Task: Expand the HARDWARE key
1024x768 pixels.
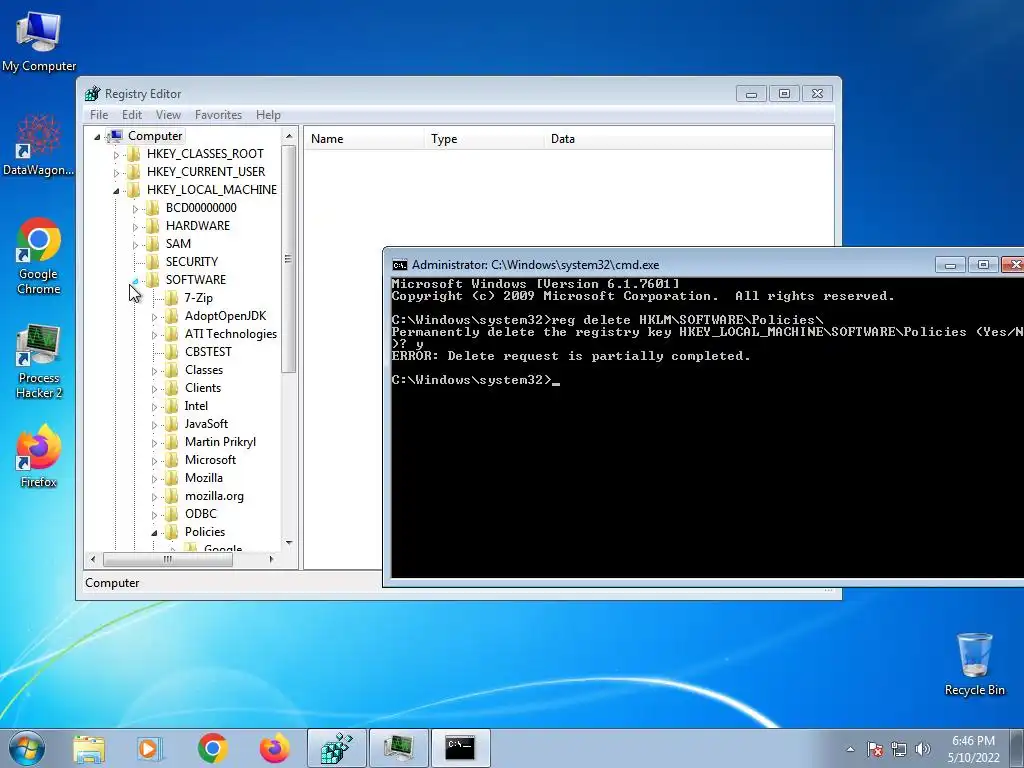Action: (x=135, y=227)
